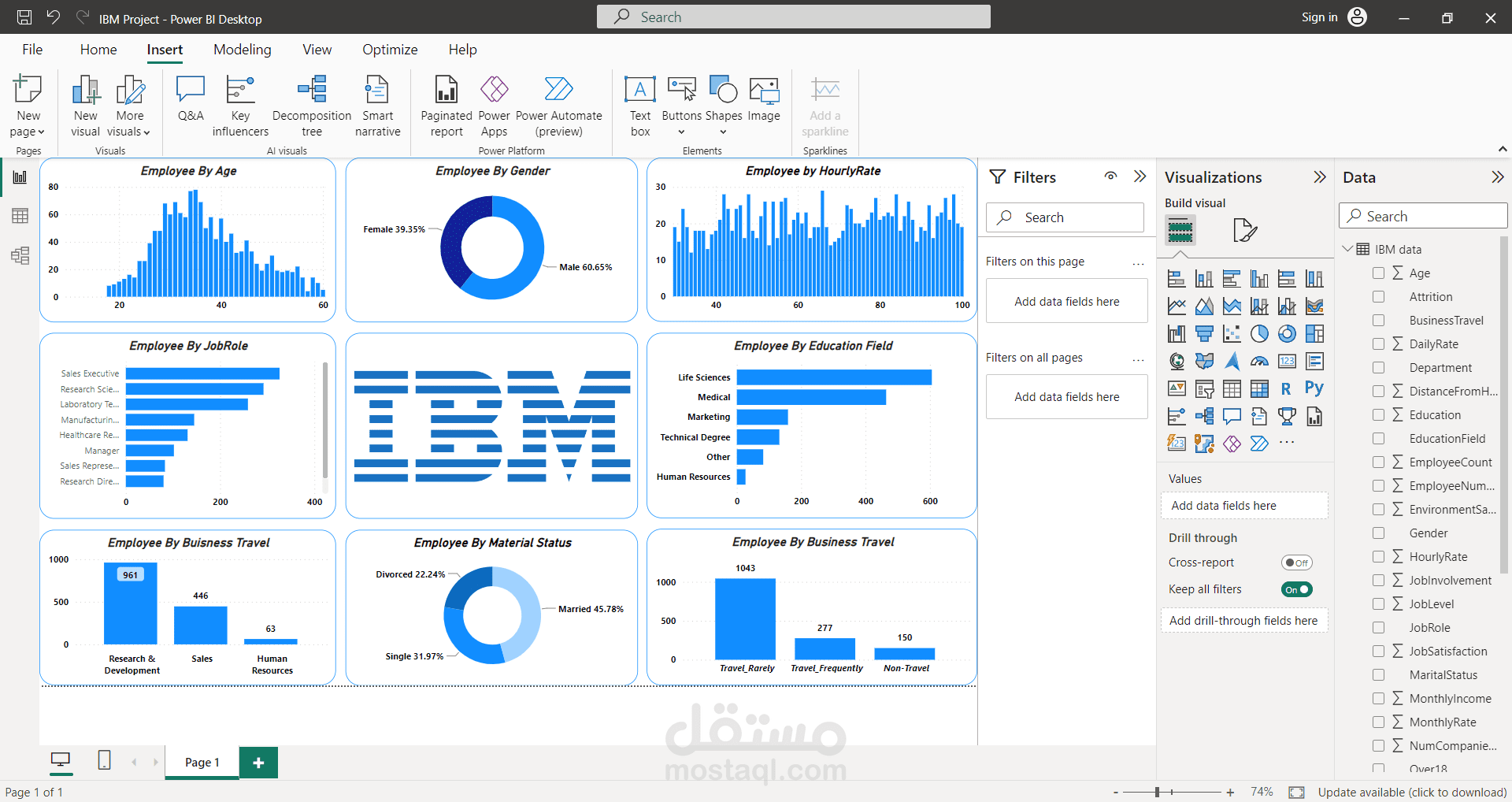Select the Line chart visual icon
Viewport: 1512px width, 802px height.
[1177, 306]
